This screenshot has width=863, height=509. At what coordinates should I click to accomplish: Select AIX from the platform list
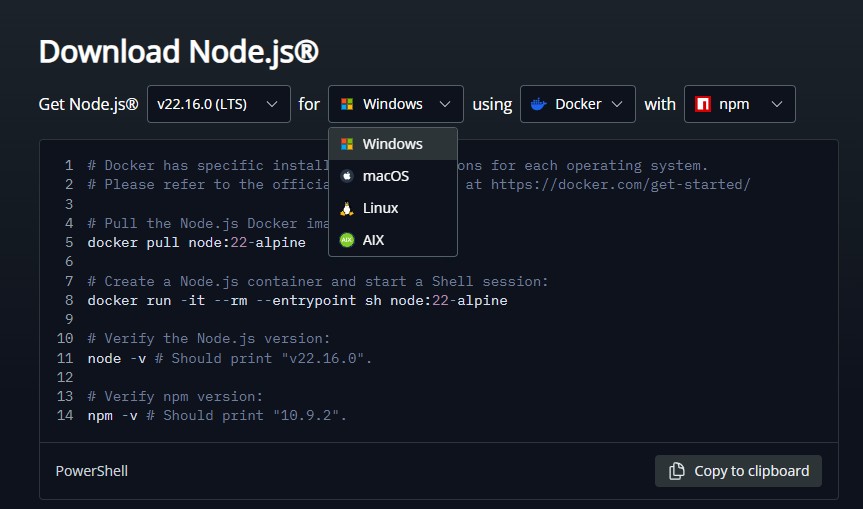374,240
